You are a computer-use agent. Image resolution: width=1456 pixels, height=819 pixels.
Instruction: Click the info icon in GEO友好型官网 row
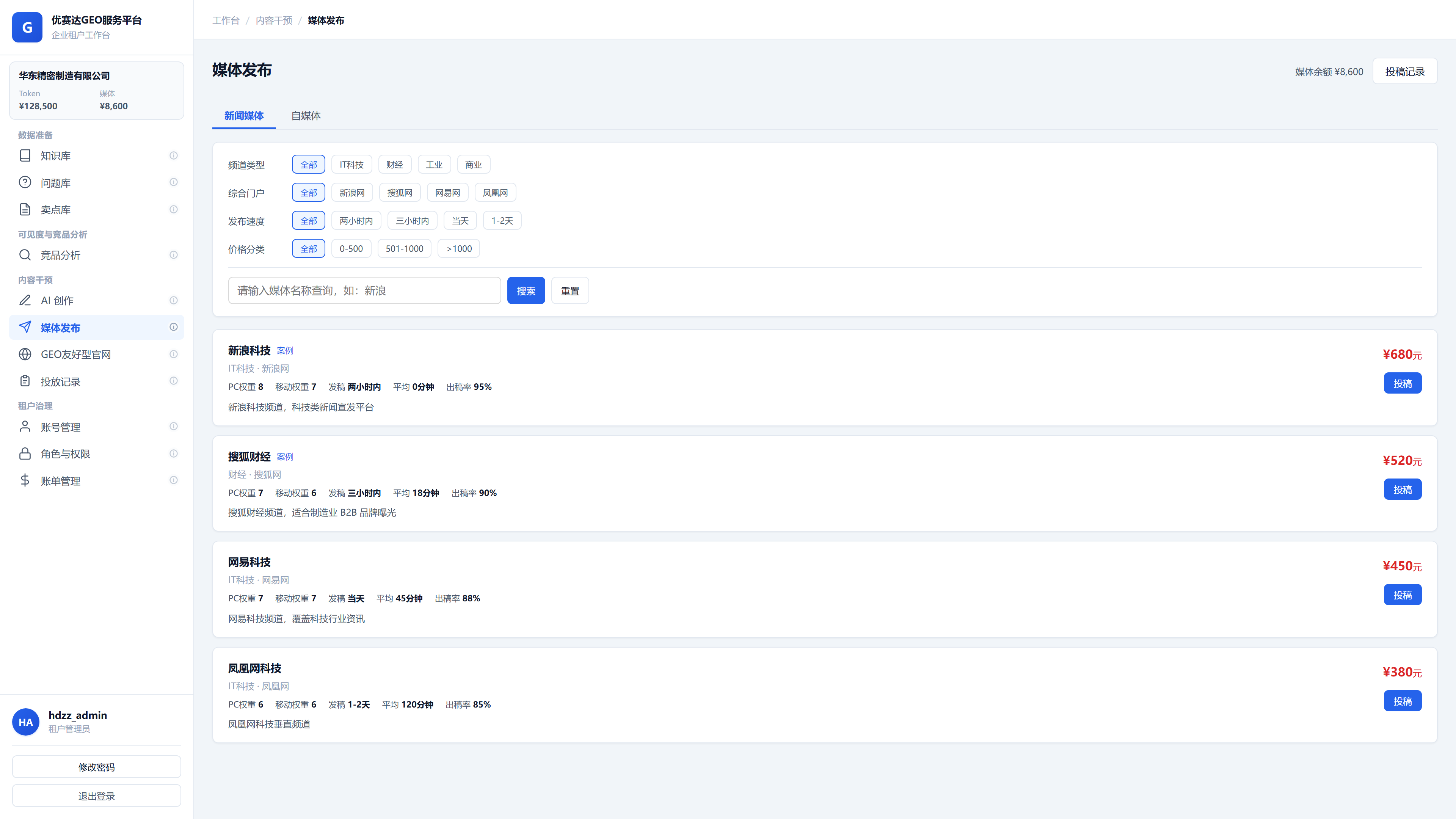point(174,354)
